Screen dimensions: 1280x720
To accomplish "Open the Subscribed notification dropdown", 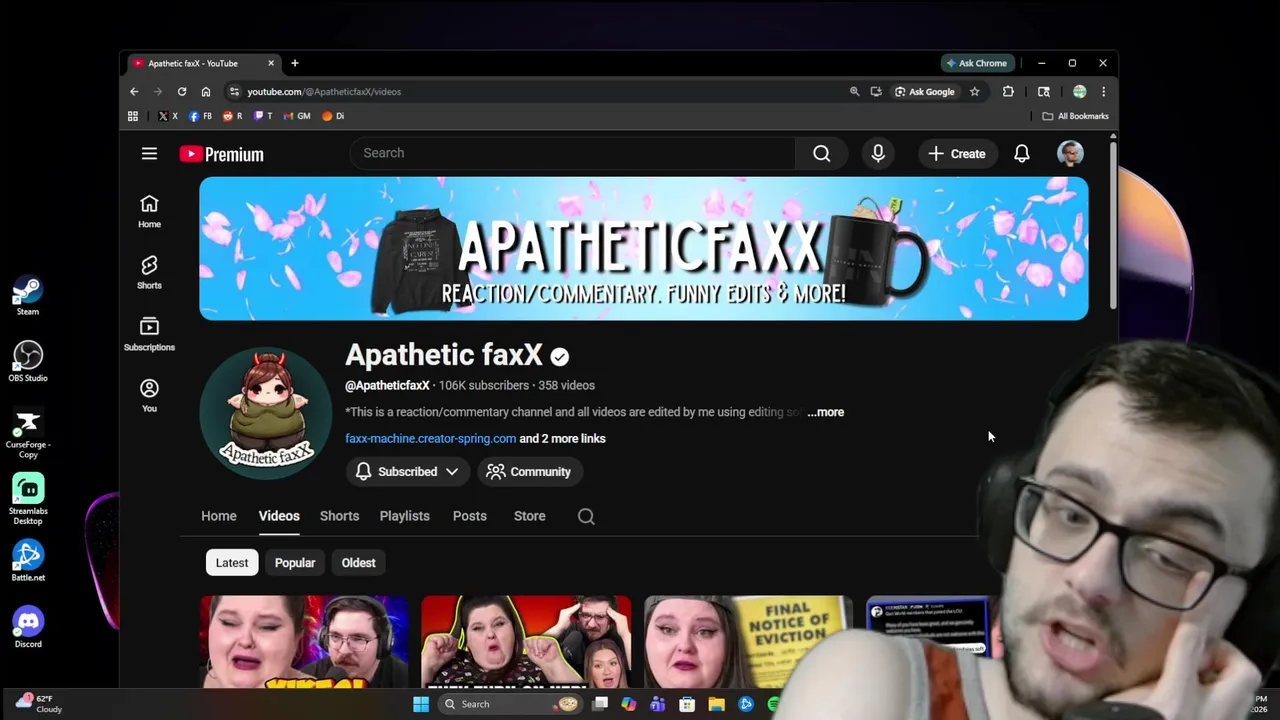I will click(x=406, y=472).
